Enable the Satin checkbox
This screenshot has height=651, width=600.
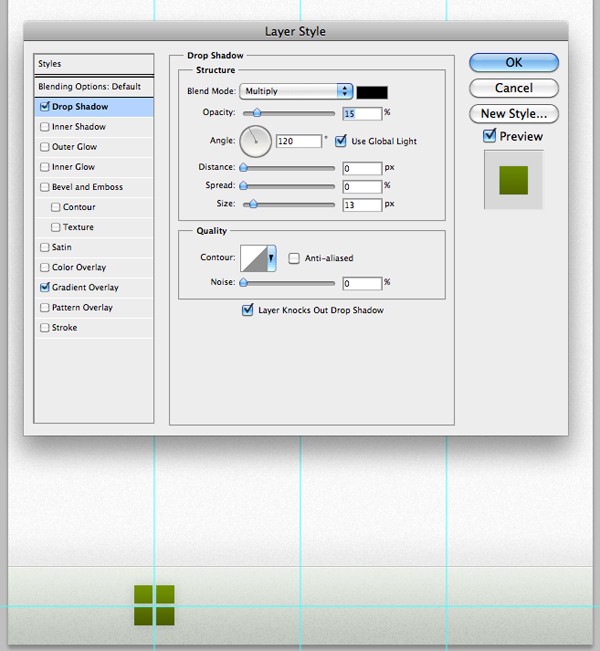[44, 247]
